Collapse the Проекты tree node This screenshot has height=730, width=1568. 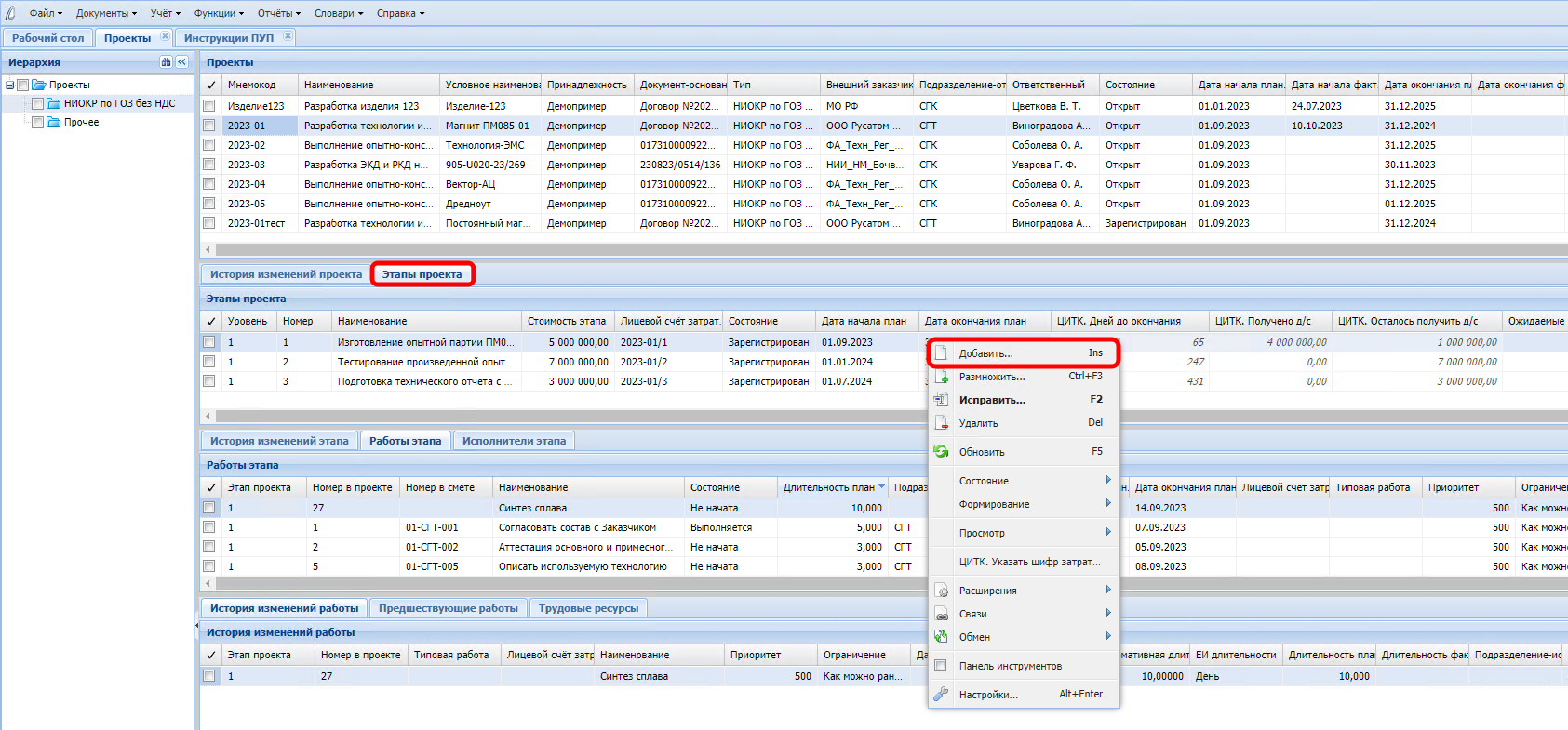[9, 85]
